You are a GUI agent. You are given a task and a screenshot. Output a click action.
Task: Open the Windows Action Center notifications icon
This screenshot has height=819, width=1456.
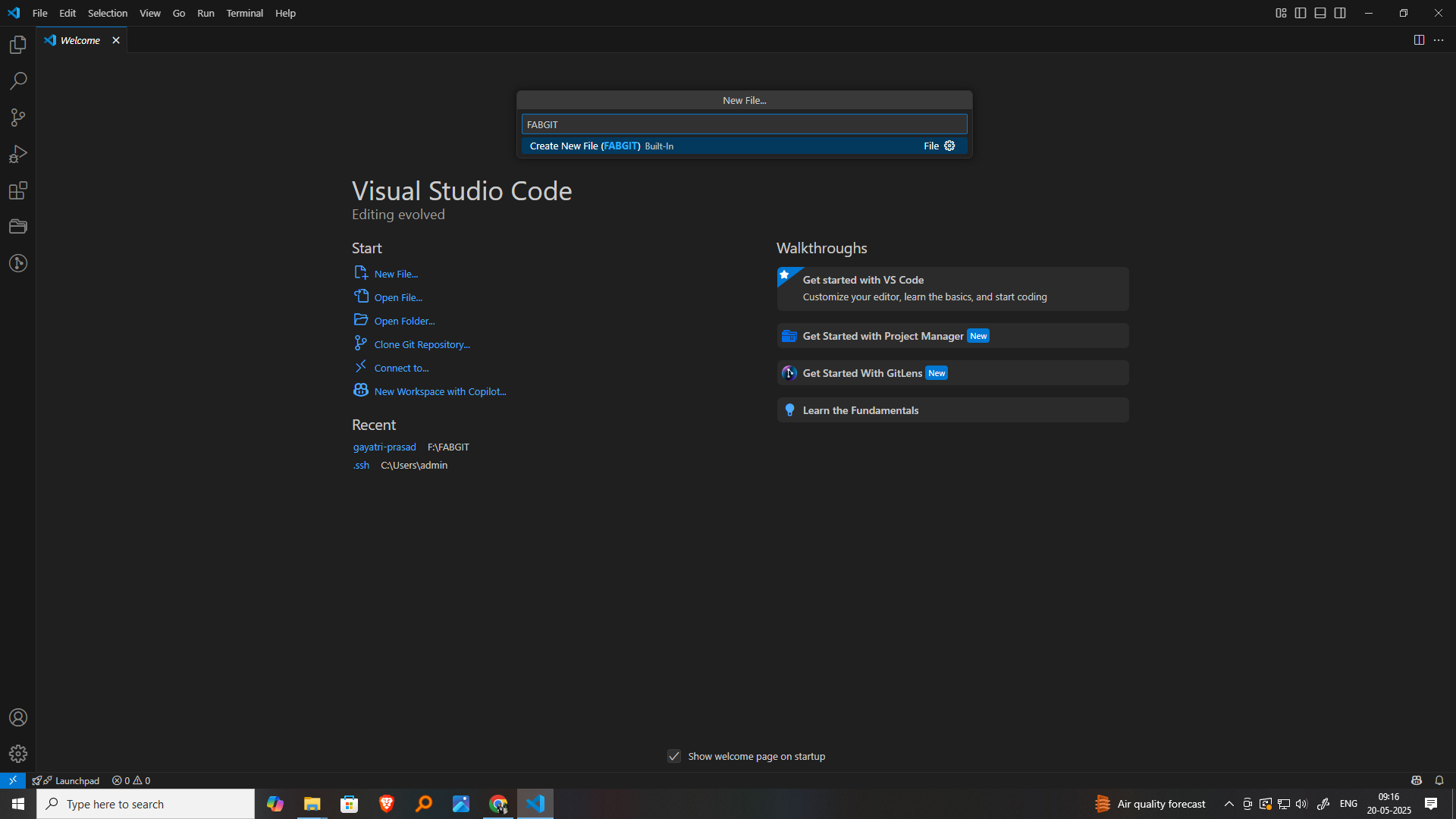click(x=1431, y=804)
